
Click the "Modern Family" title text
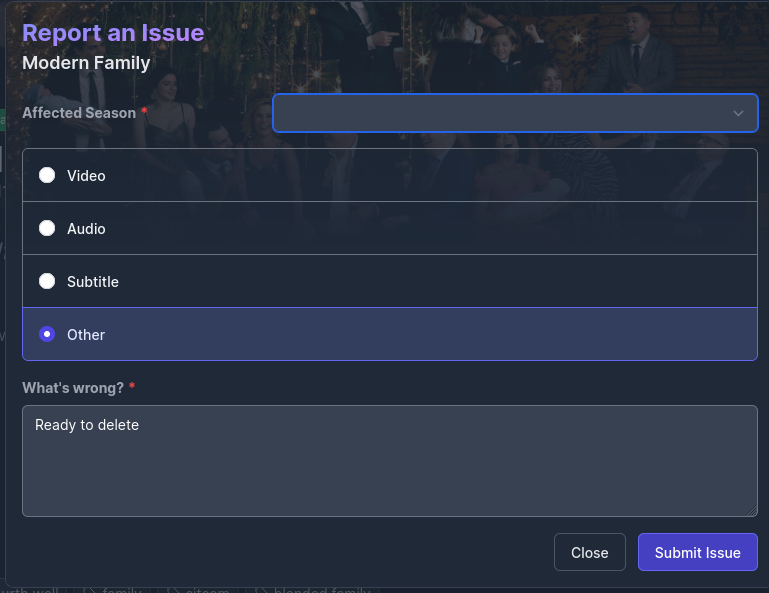(x=86, y=63)
